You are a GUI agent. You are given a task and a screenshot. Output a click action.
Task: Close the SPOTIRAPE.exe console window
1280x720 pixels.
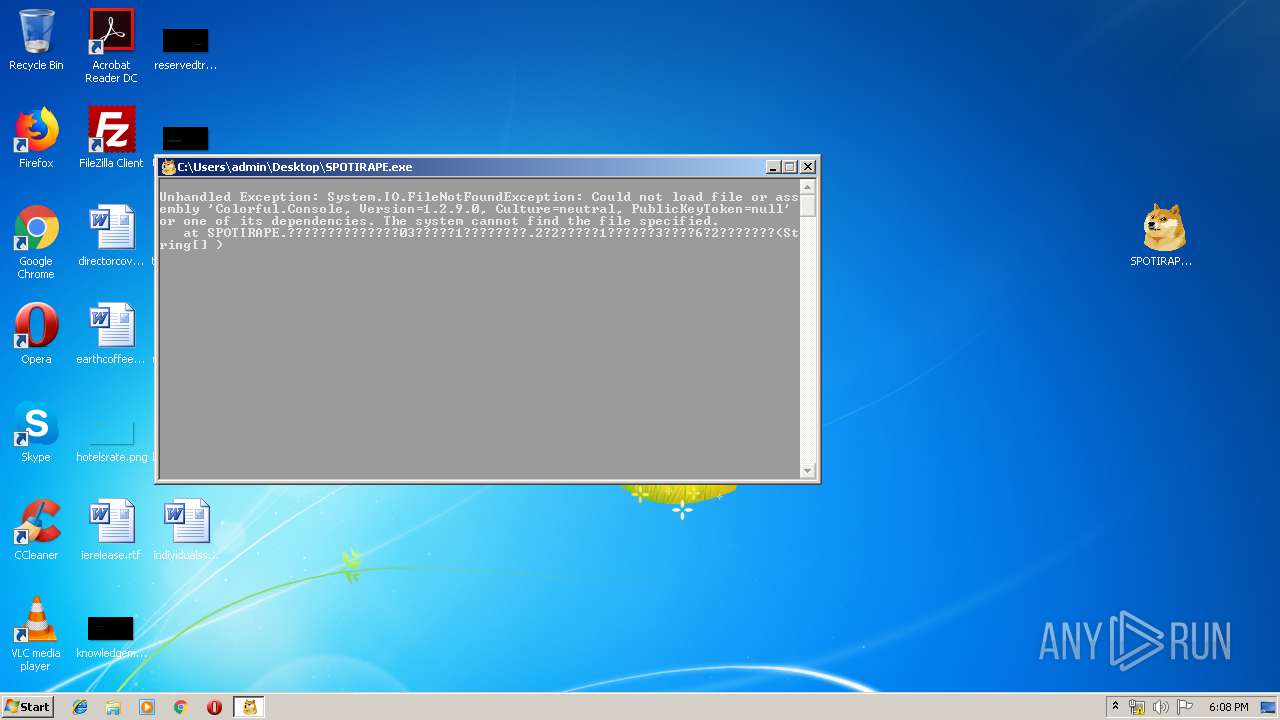808,167
